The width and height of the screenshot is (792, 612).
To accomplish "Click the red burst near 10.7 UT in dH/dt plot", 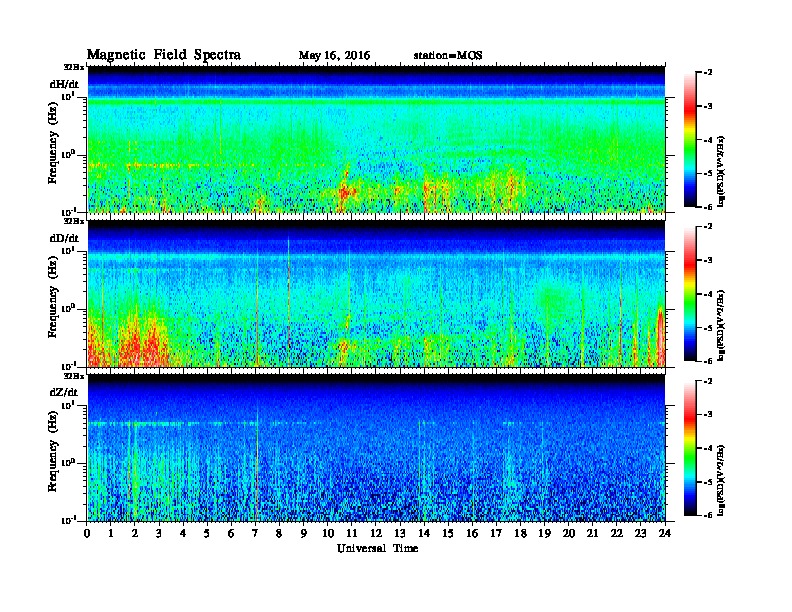I will (x=346, y=191).
